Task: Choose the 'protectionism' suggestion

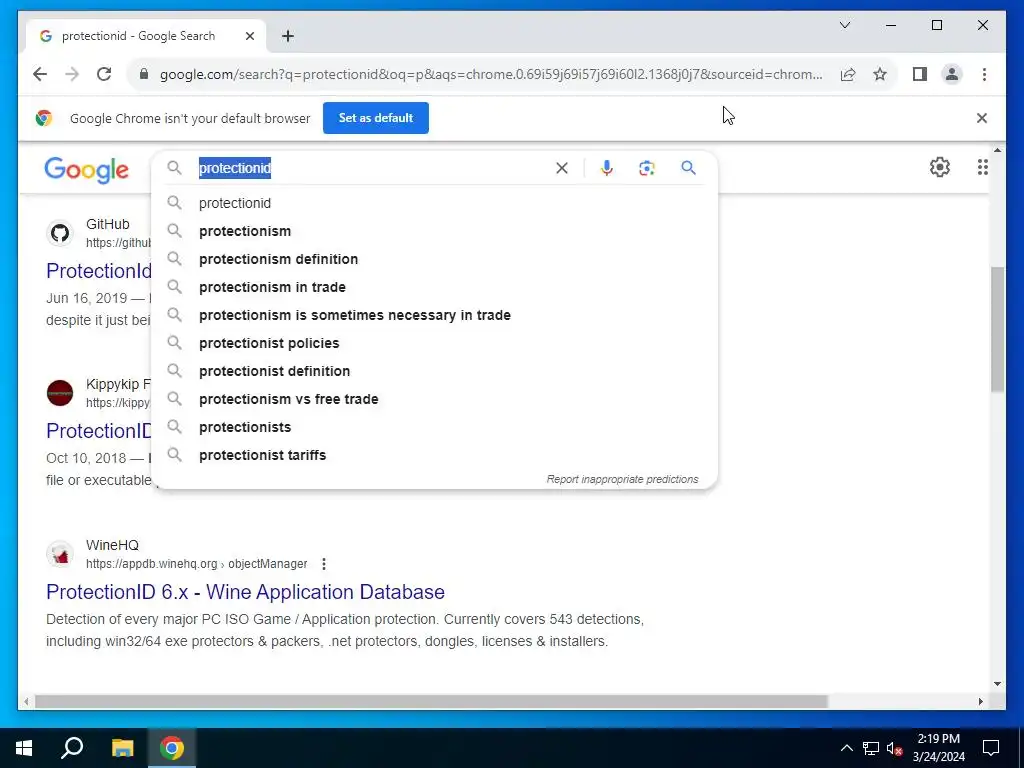Action: tap(435, 231)
